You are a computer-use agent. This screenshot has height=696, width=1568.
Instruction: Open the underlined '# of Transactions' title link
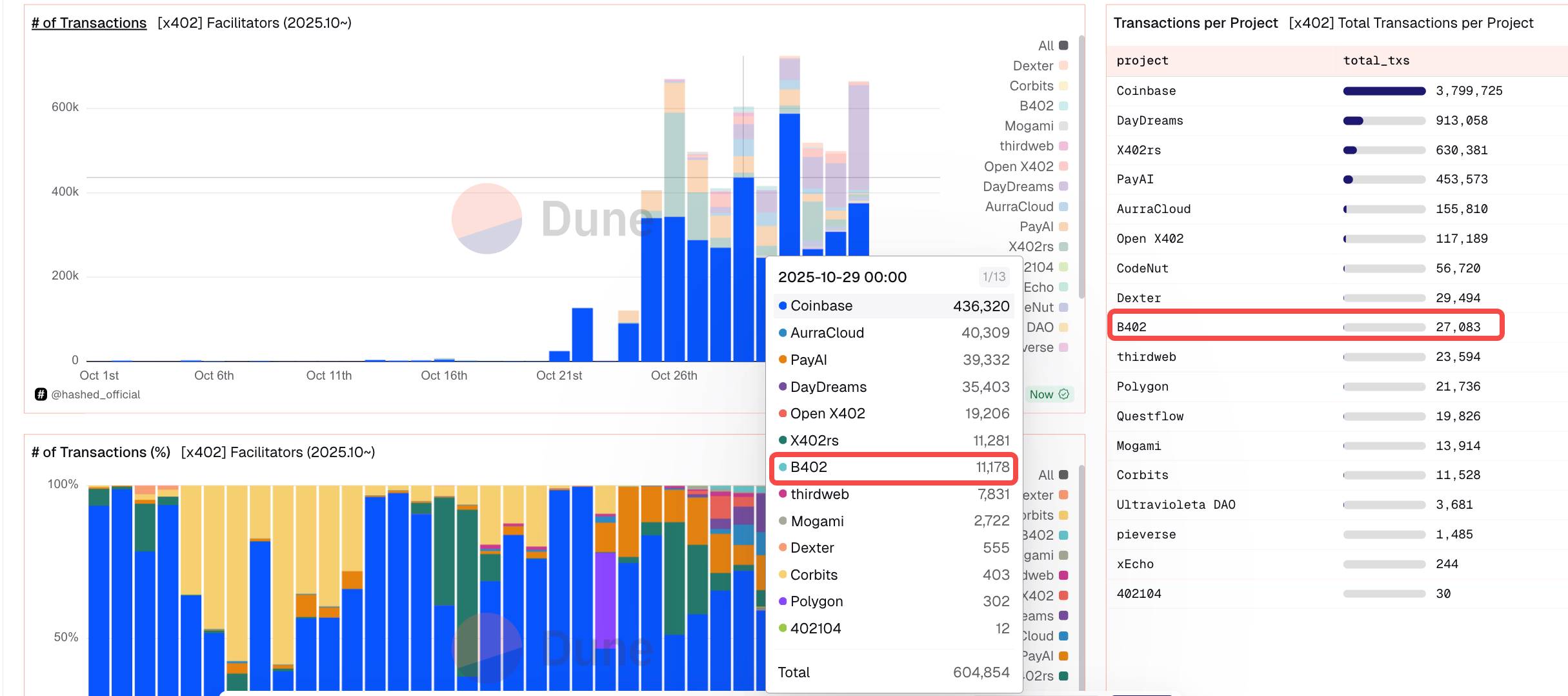pyautogui.click(x=89, y=23)
